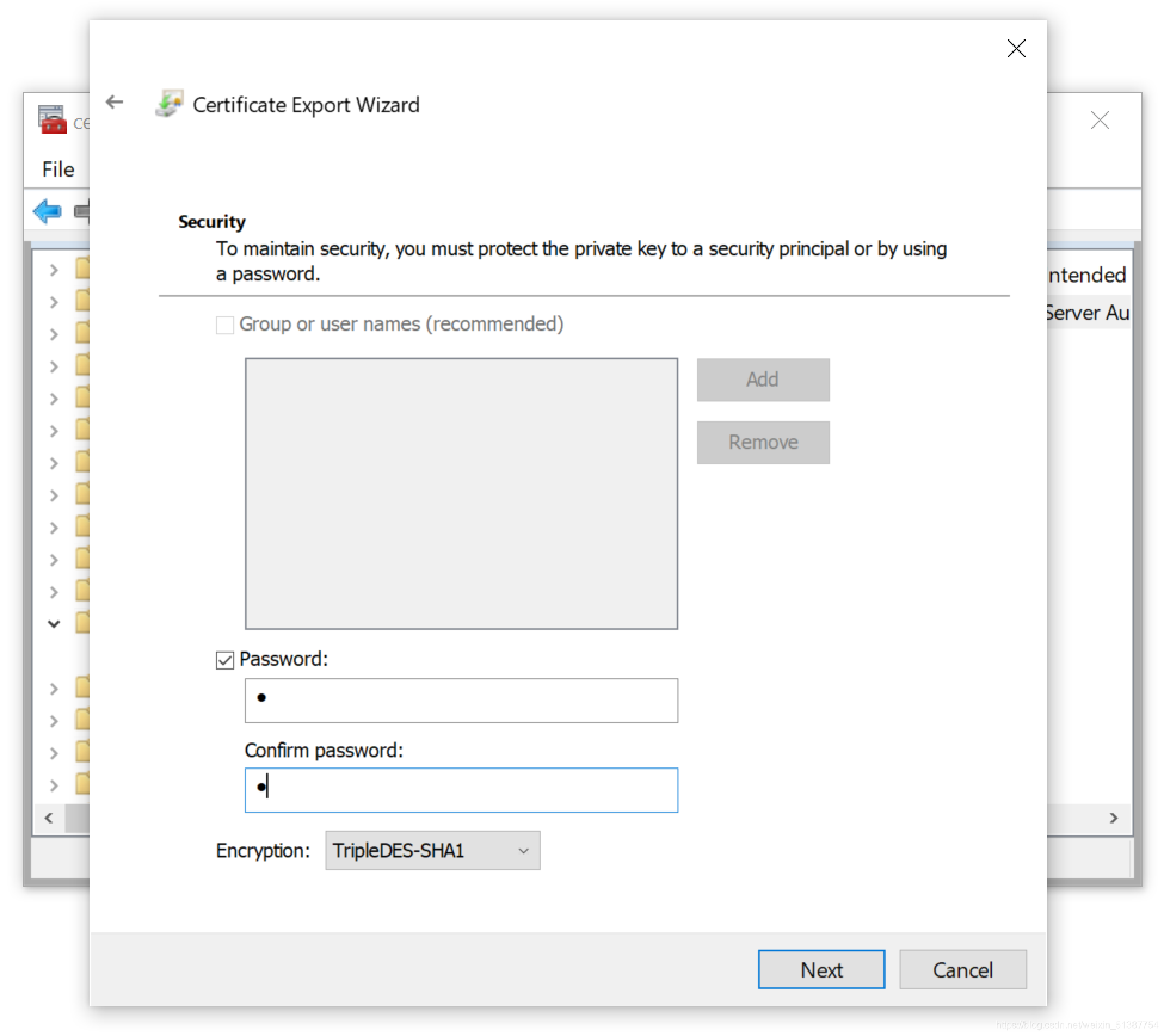Close the background certificate manager window
This screenshot has width=1164, height=1036.
[1100, 121]
